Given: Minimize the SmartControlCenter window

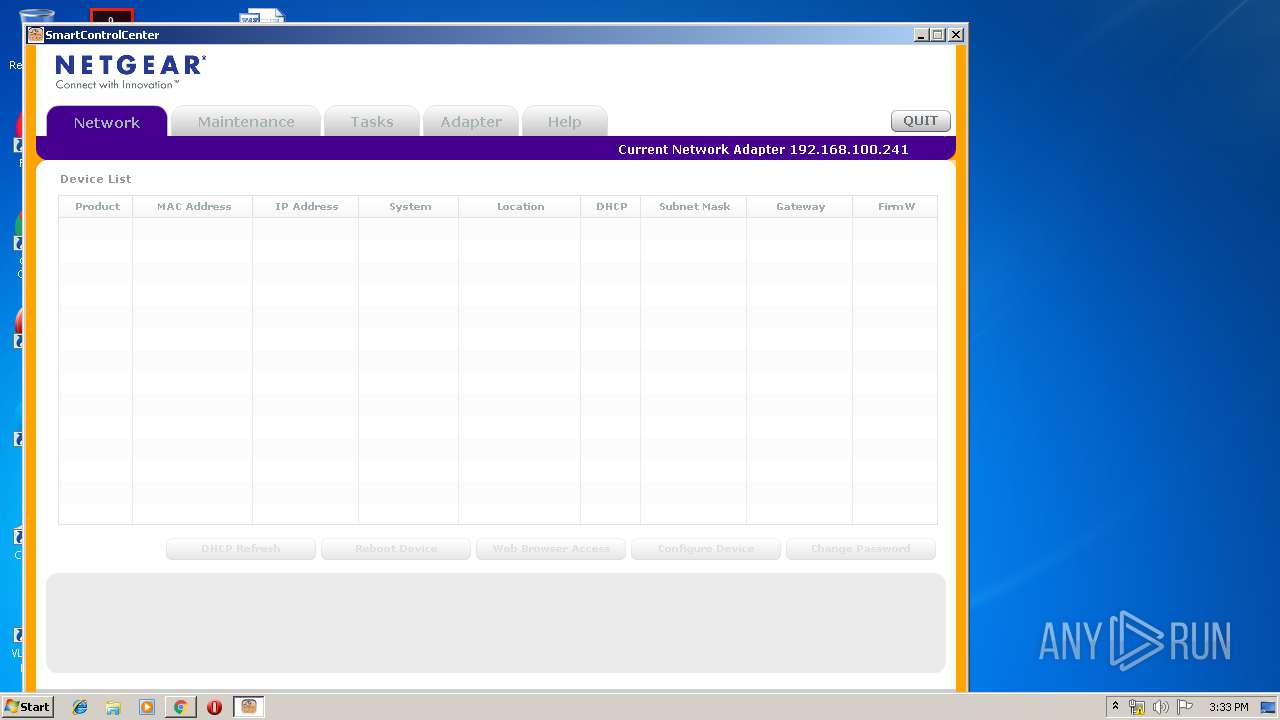Looking at the screenshot, I should click(x=921, y=35).
